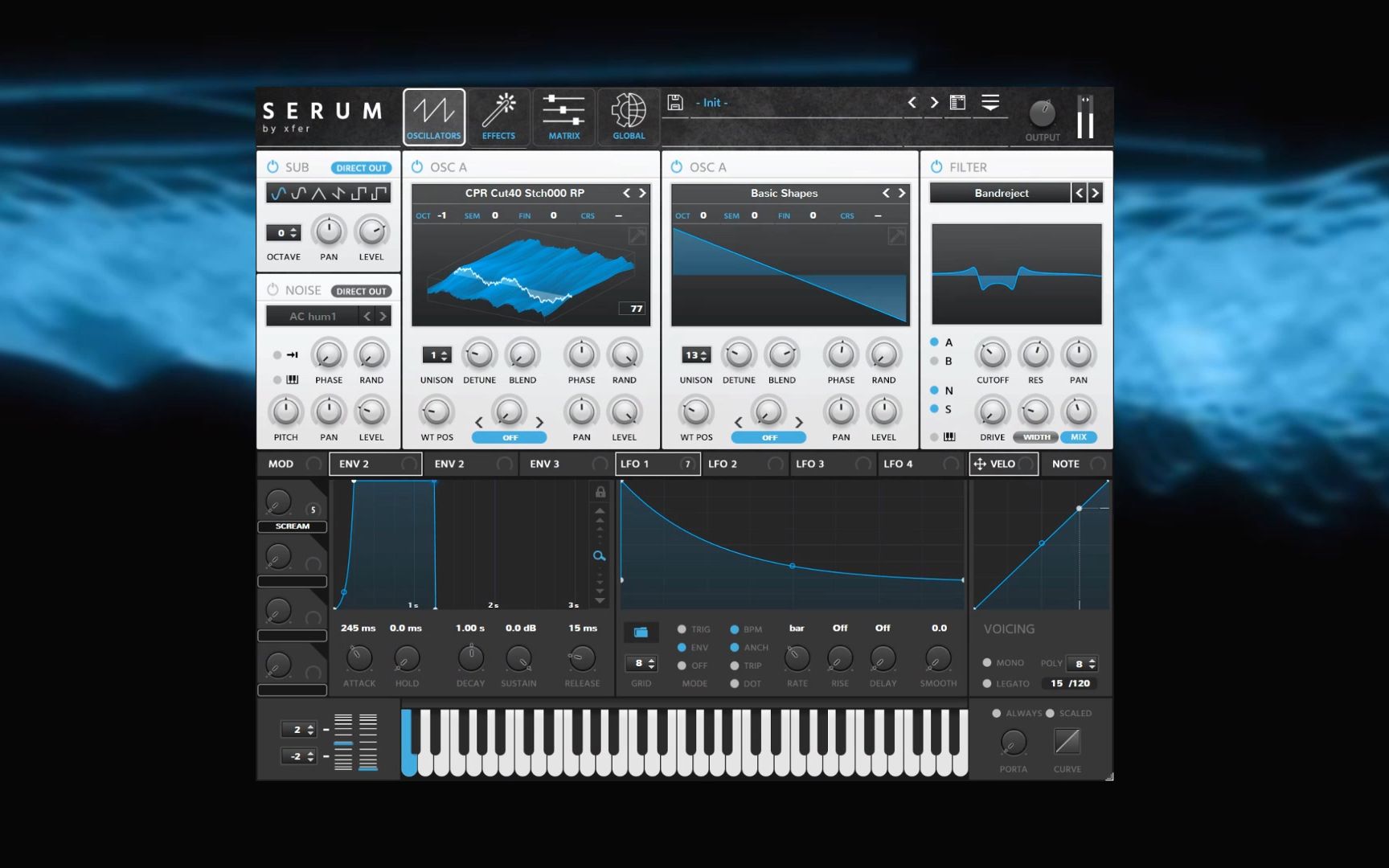Toggle the SUB oscillator power button

[272, 166]
